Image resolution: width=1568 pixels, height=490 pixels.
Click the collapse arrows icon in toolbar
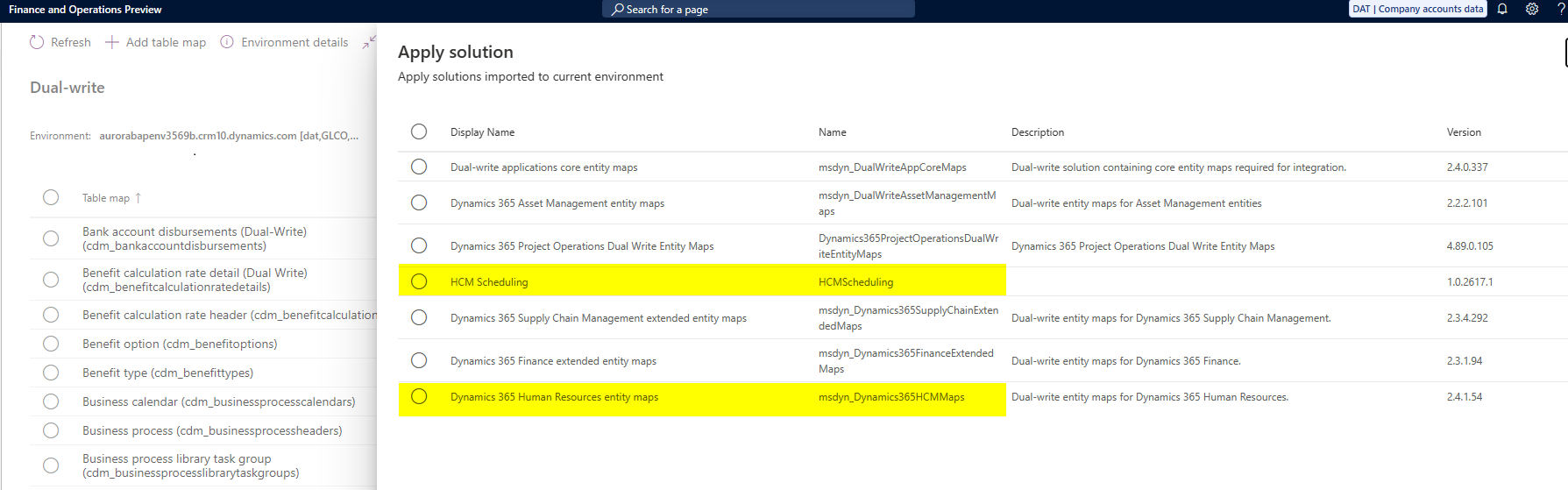click(369, 41)
